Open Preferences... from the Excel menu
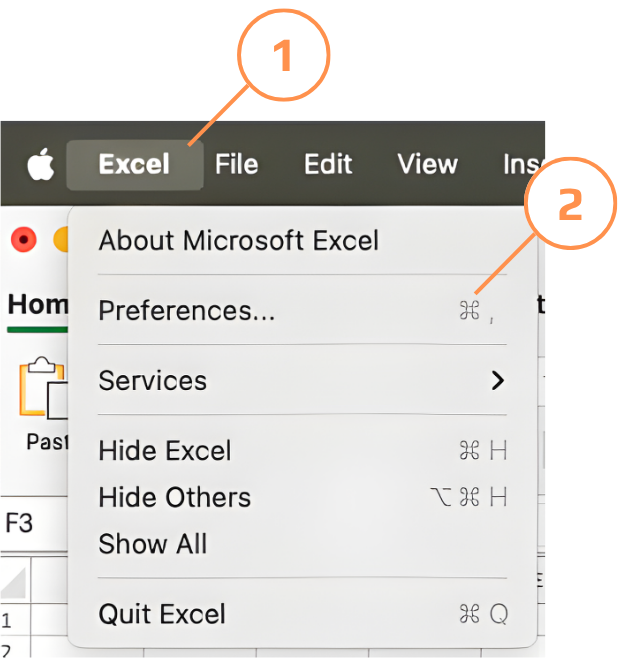 coord(186,311)
